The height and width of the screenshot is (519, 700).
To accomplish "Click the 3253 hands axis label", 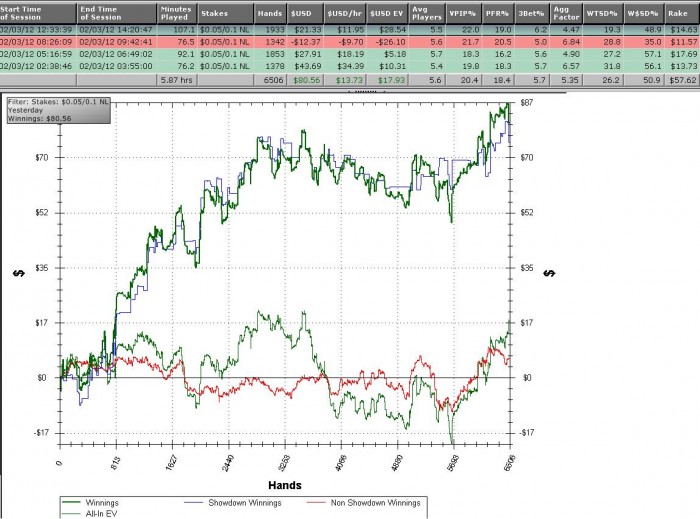I will pos(284,463).
